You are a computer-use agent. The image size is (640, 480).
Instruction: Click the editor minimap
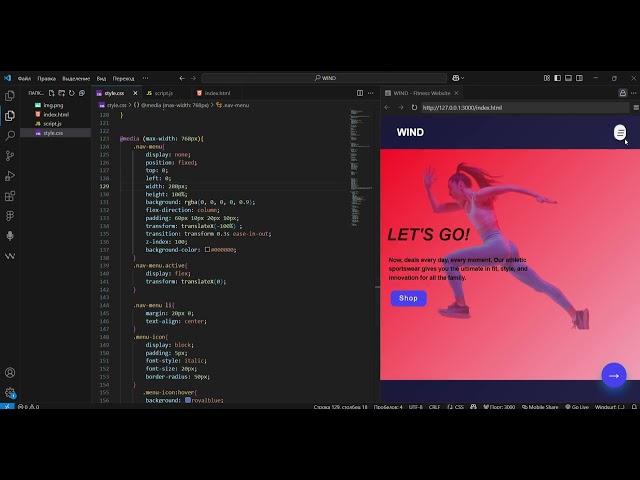point(361,167)
